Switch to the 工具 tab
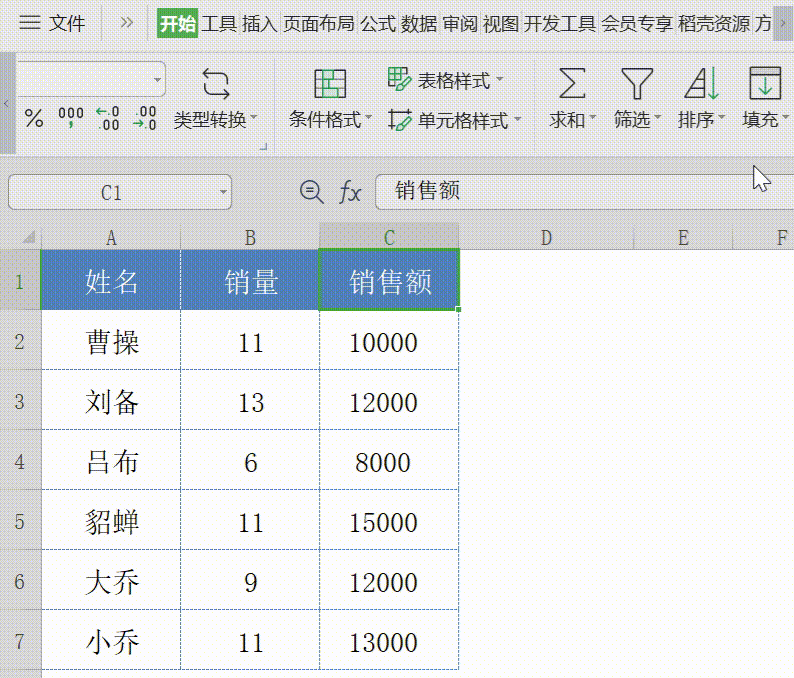This screenshot has width=794, height=678. pos(219,23)
